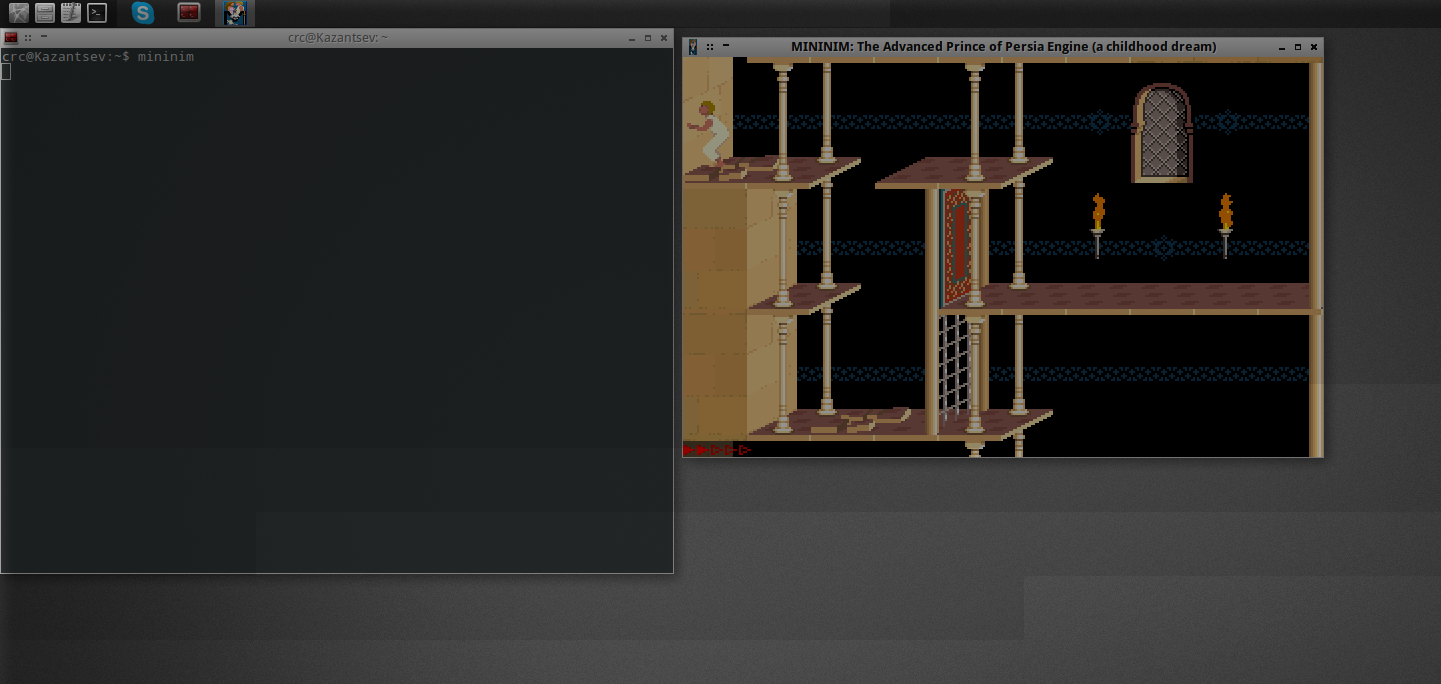Image resolution: width=1441 pixels, height=684 pixels.
Task: Launch the terminal emulator from the panel
Action: click(x=97, y=13)
